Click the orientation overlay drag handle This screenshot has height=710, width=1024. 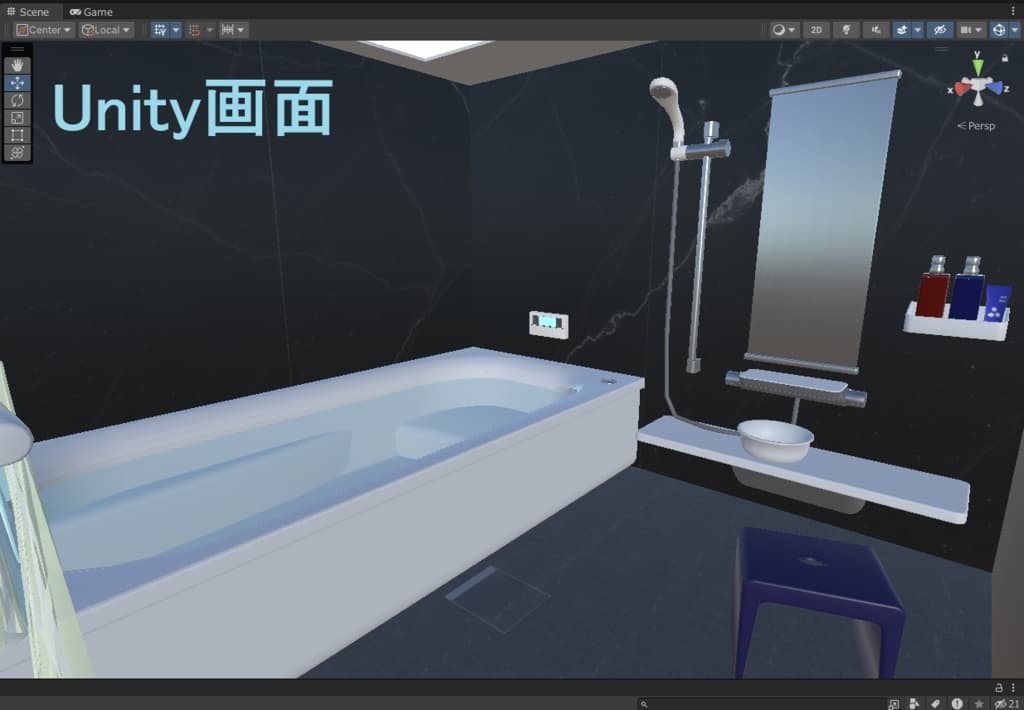click(941, 48)
